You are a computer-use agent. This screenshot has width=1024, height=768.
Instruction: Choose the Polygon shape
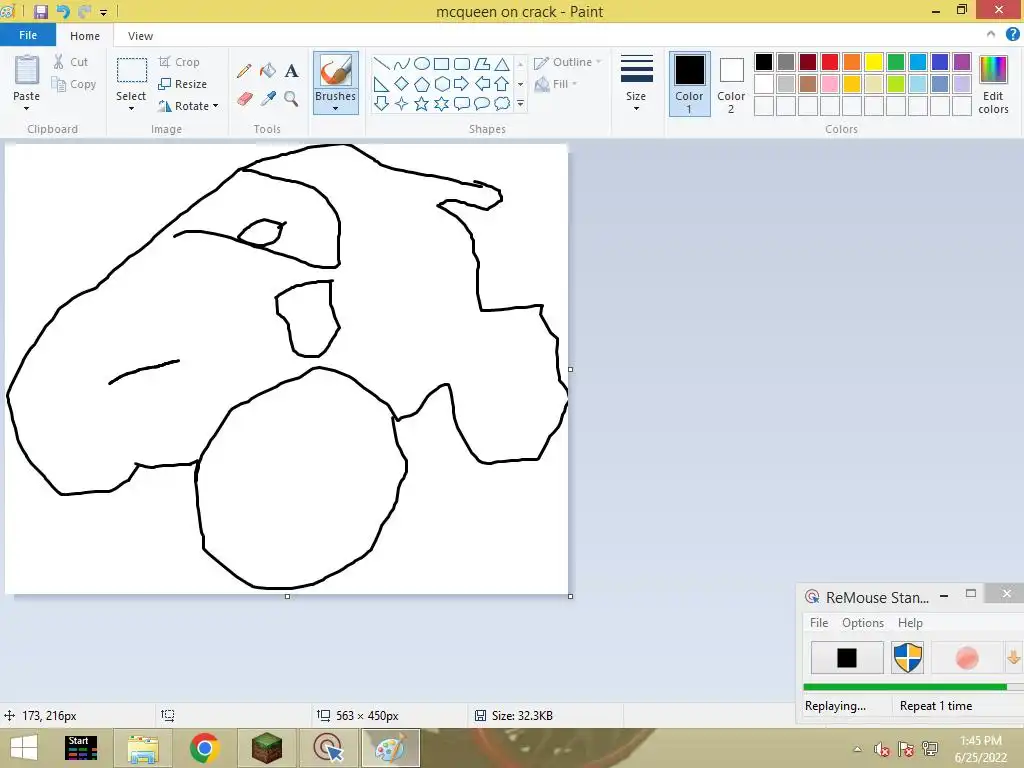pos(482,63)
